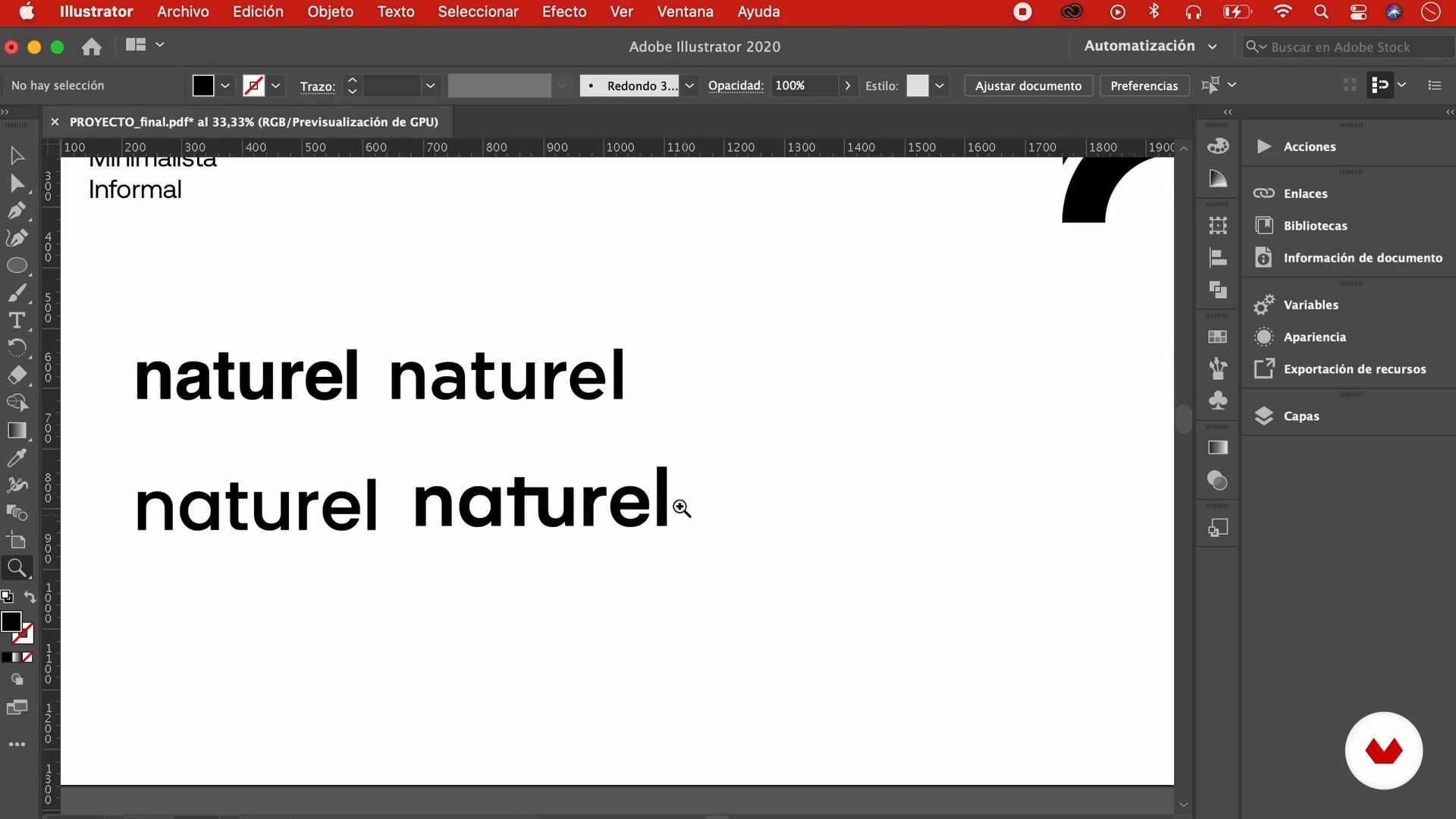Screen dimensions: 1456x819
Task: Open the Symbols panel icon
Action: pyautogui.click(x=1218, y=400)
